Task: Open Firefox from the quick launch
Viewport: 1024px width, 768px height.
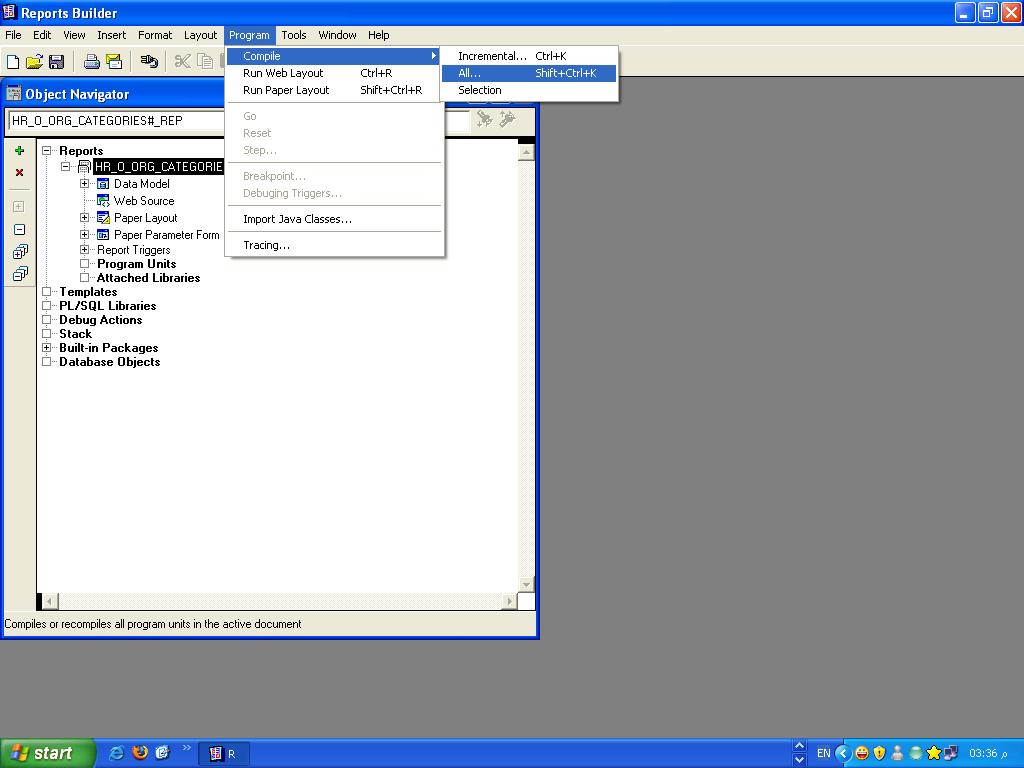Action: [x=140, y=753]
